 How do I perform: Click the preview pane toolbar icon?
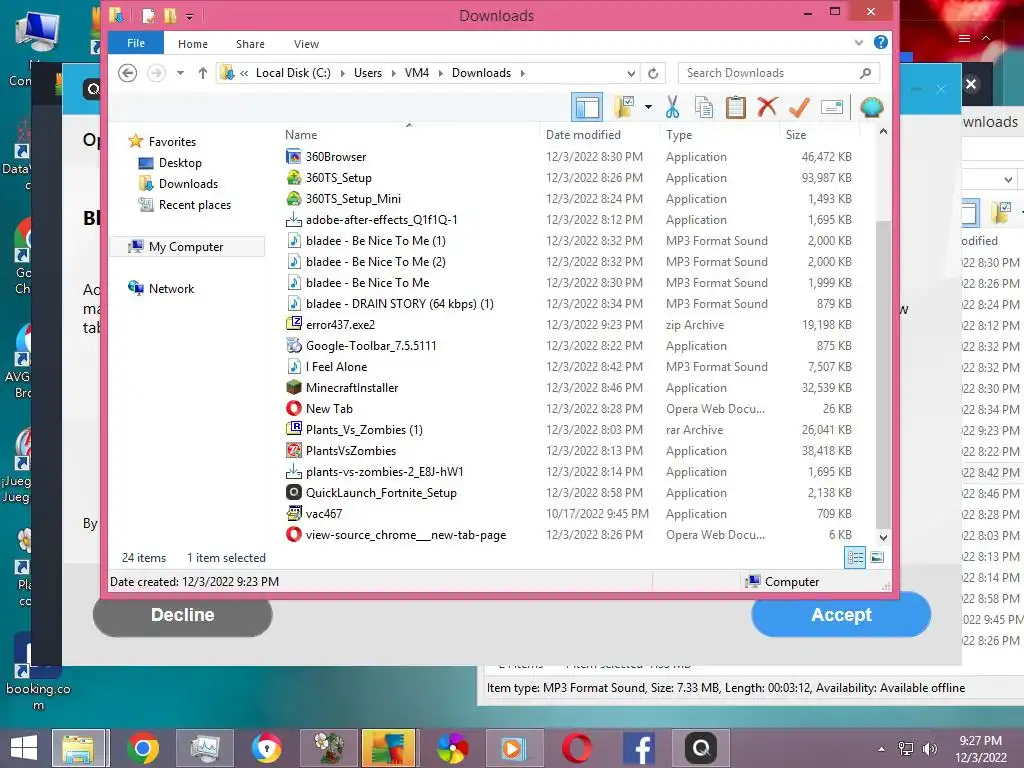coord(586,107)
